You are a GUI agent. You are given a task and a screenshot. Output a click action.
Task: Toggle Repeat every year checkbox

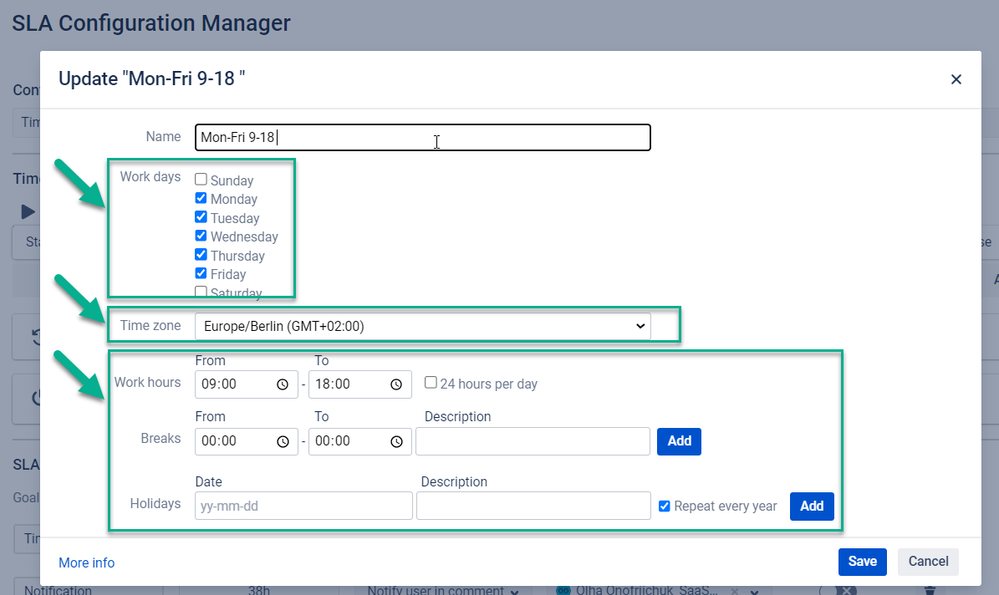tap(665, 506)
